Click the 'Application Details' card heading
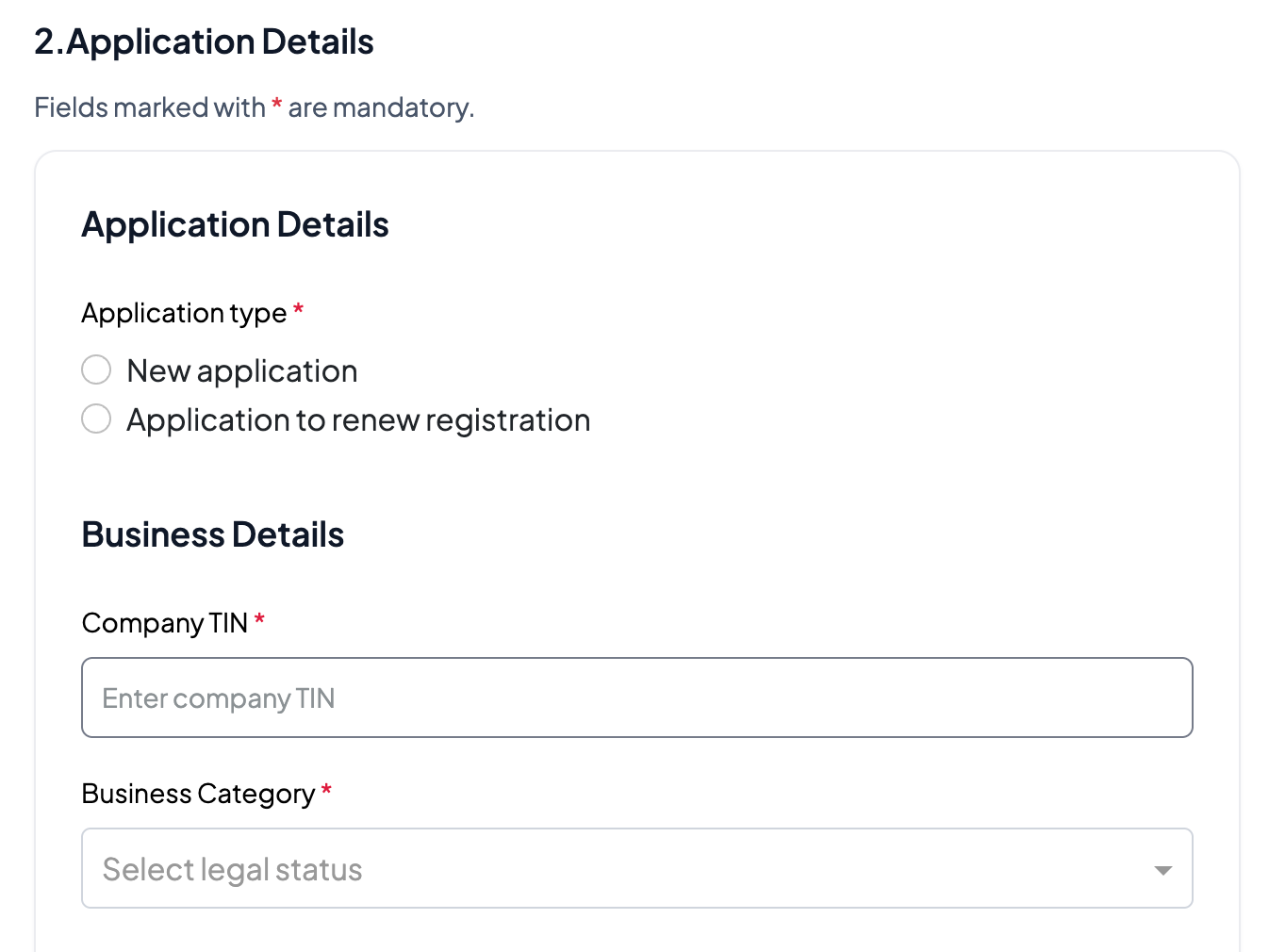 [x=236, y=225]
